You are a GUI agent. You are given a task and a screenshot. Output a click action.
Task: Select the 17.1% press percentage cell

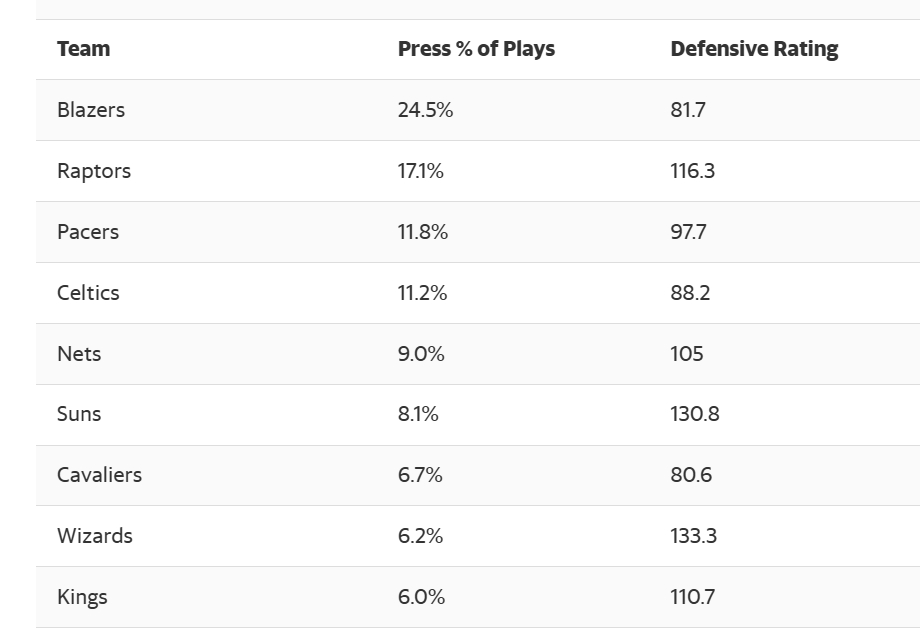pyautogui.click(x=420, y=171)
